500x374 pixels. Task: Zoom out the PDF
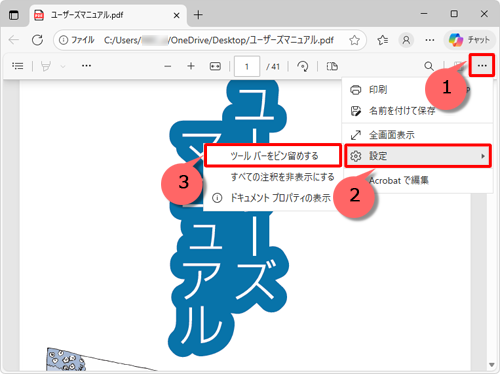click(x=168, y=66)
